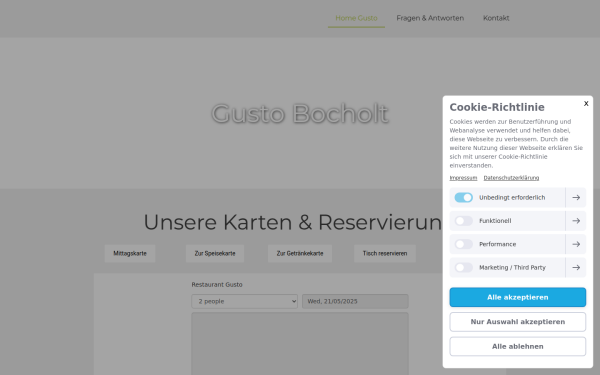Expand the Performance cookie details arrow
Screen dimensions: 600x375
pyautogui.click(x=576, y=244)
